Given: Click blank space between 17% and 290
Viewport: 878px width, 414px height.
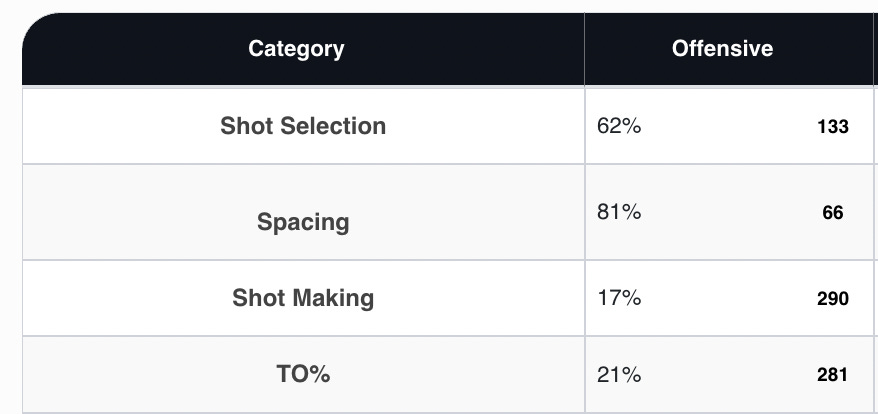Looking at the screenshot, I should coord(729,298).
